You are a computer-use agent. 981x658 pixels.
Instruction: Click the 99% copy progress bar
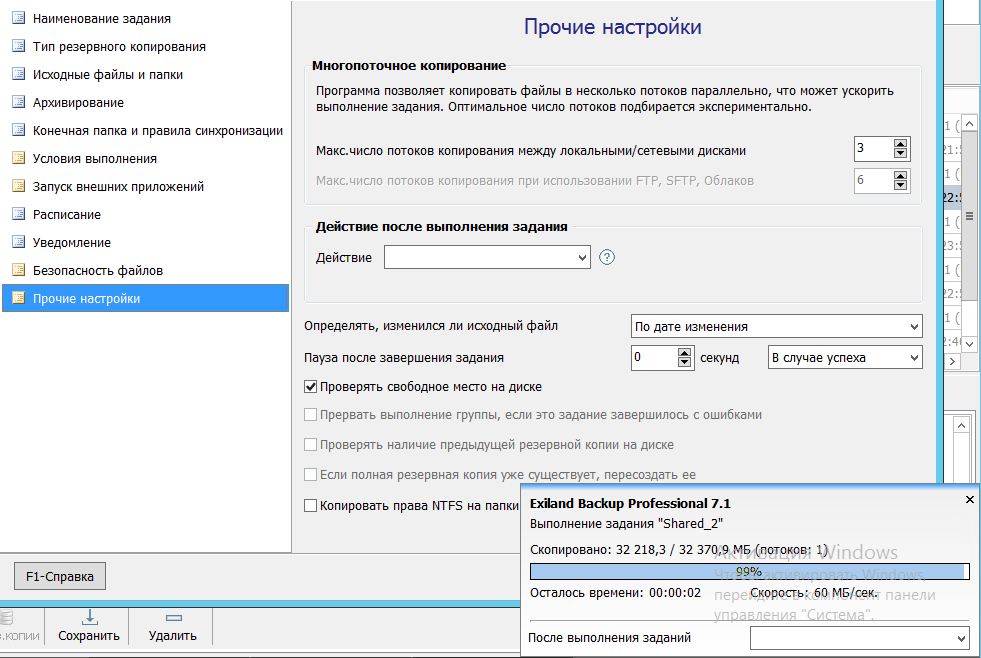tap(748, 571)
